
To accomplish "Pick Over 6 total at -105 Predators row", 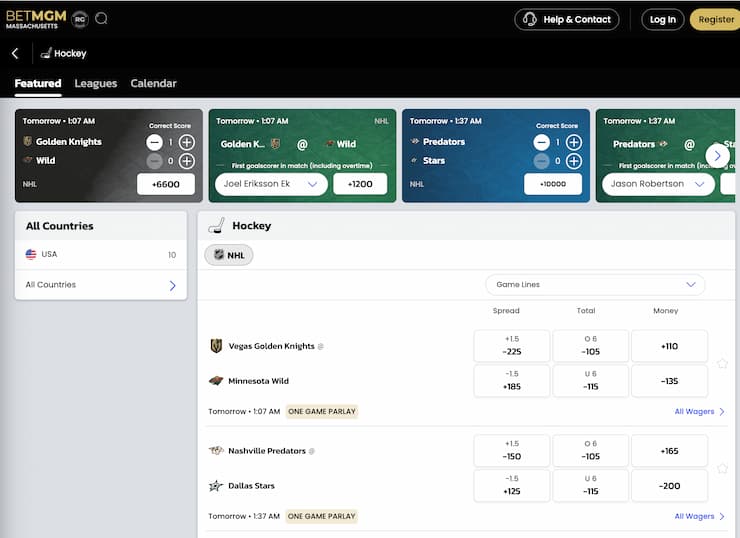I will [x=590, y=451].
